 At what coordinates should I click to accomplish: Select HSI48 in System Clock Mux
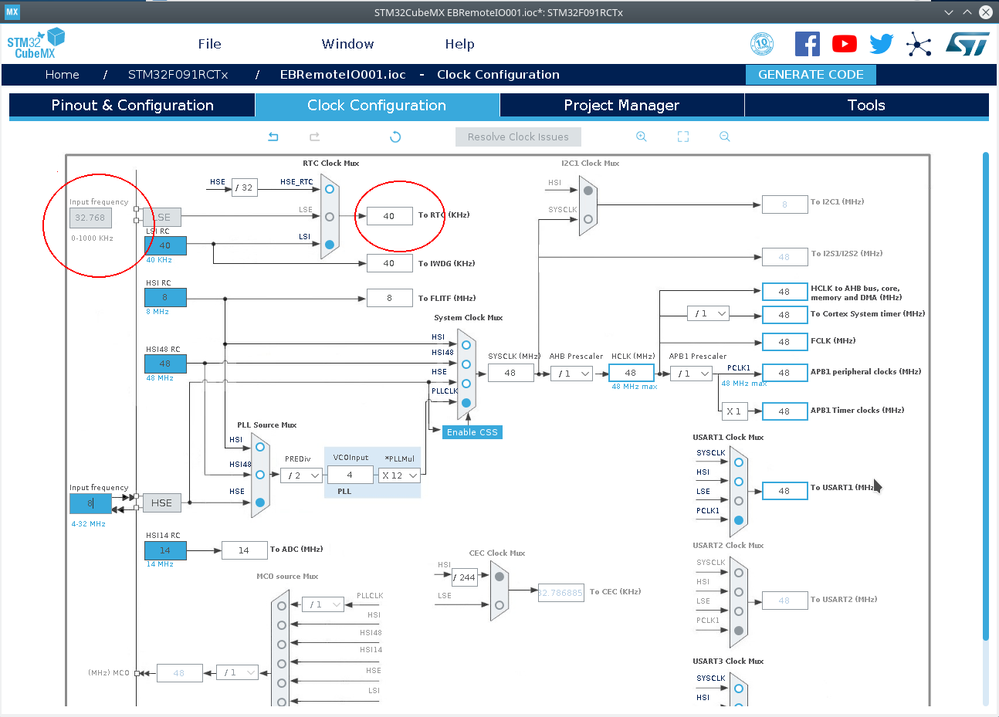(x=466, y=364)
